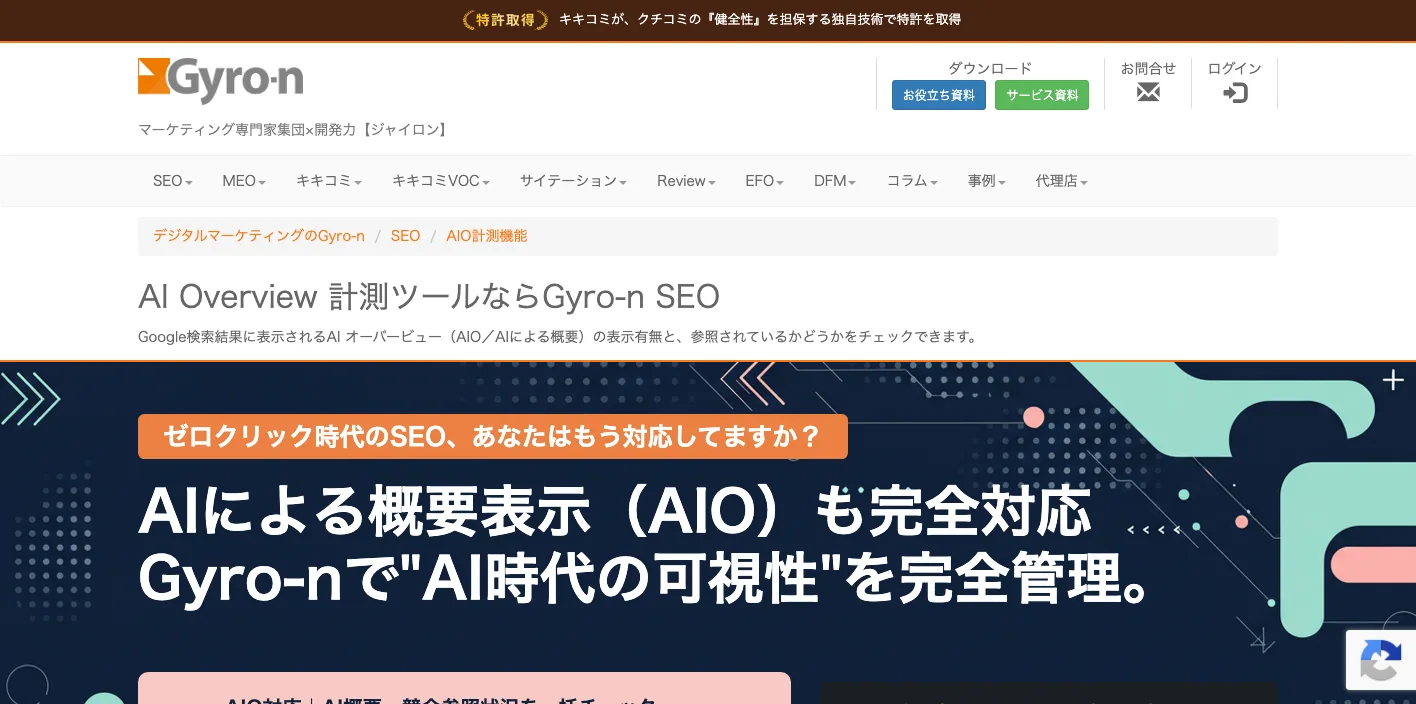The height and width of the screenshot is (704, 1416).
Task: Click the hero headline AIによる概要表示（AIO）も完全対応
Action: (615, 512)
